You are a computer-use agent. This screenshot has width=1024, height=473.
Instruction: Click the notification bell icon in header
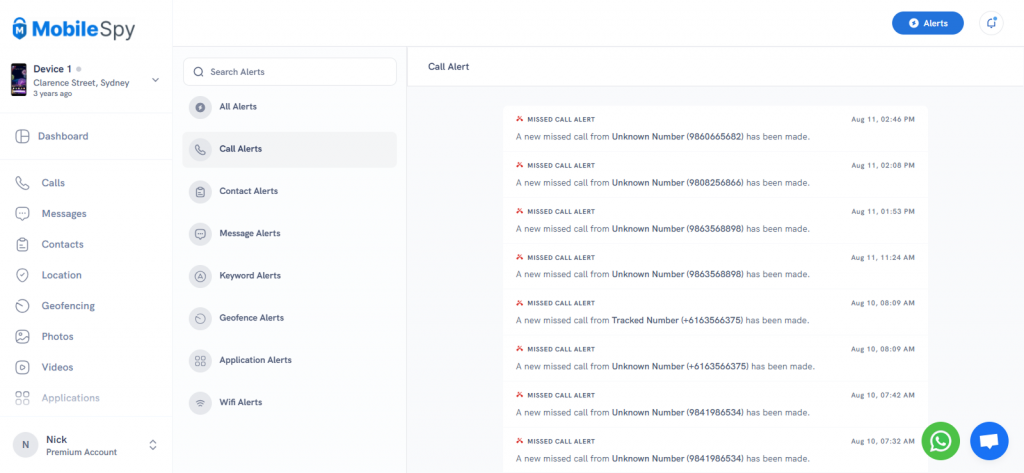(991, 23)
